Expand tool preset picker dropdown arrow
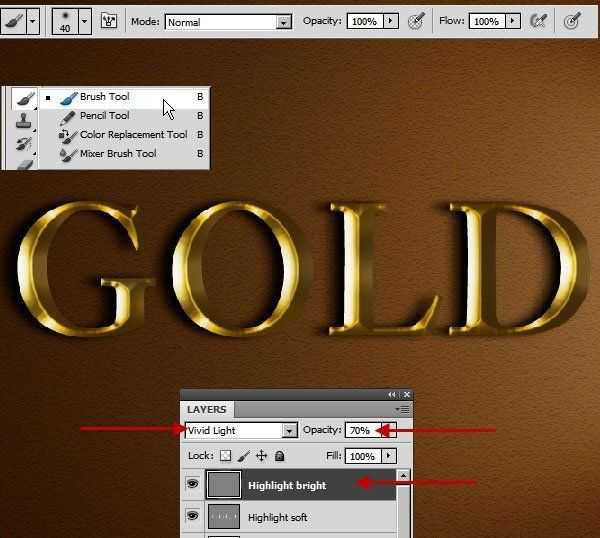Viewport: 600px width, 538px height. [33, 21]
